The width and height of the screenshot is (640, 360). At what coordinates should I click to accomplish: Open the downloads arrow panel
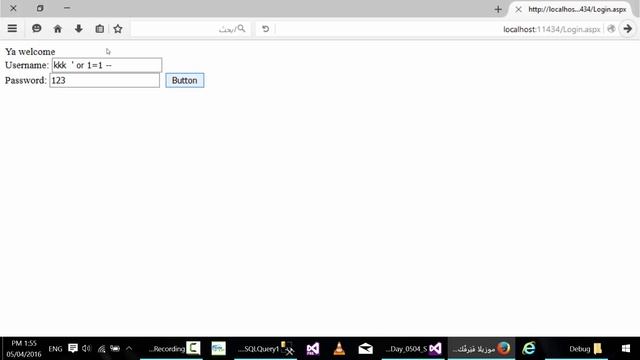pos(79,29)
